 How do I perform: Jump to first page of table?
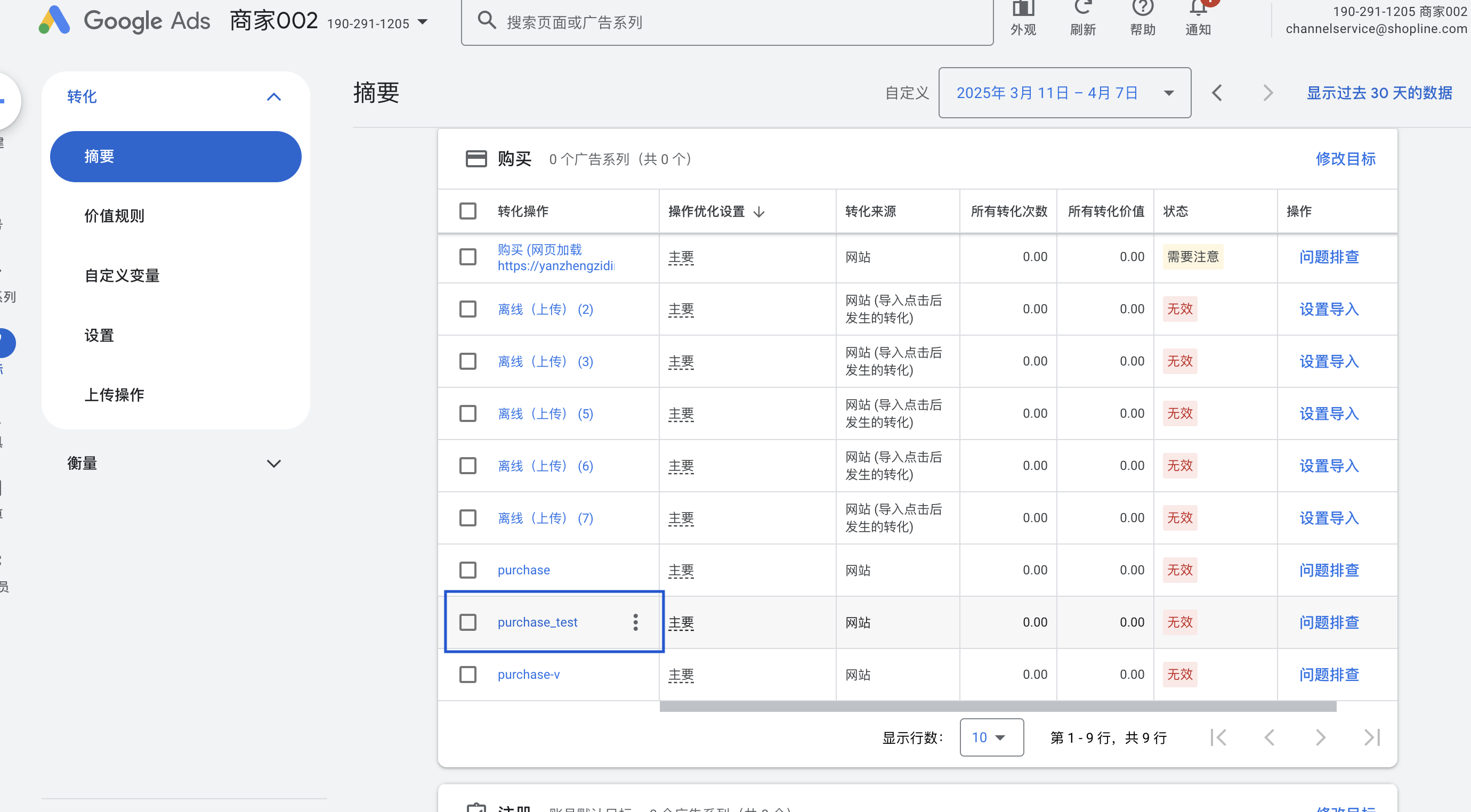click(x=1217, y=737)
